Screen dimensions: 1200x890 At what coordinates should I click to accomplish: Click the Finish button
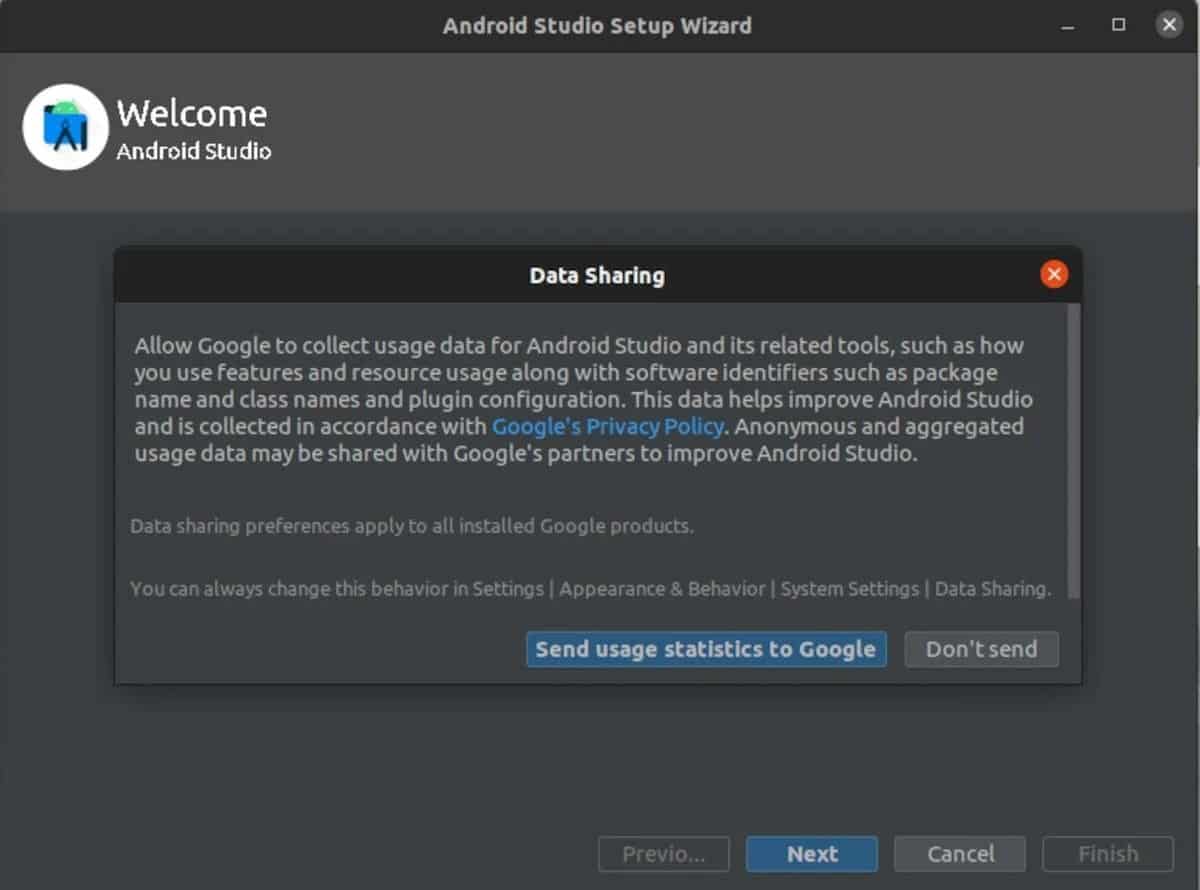tap(1107, 854)
